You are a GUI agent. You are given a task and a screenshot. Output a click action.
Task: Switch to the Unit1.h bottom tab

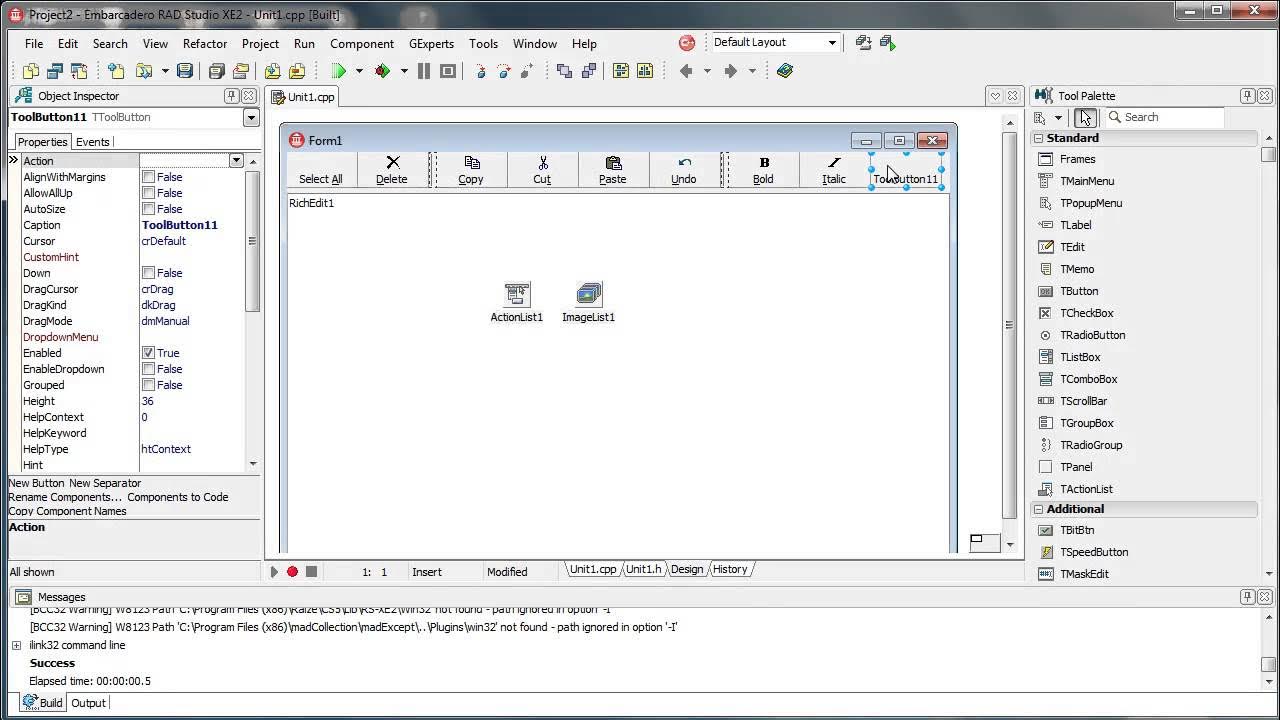pyautogui.click(x=644, y=569)
